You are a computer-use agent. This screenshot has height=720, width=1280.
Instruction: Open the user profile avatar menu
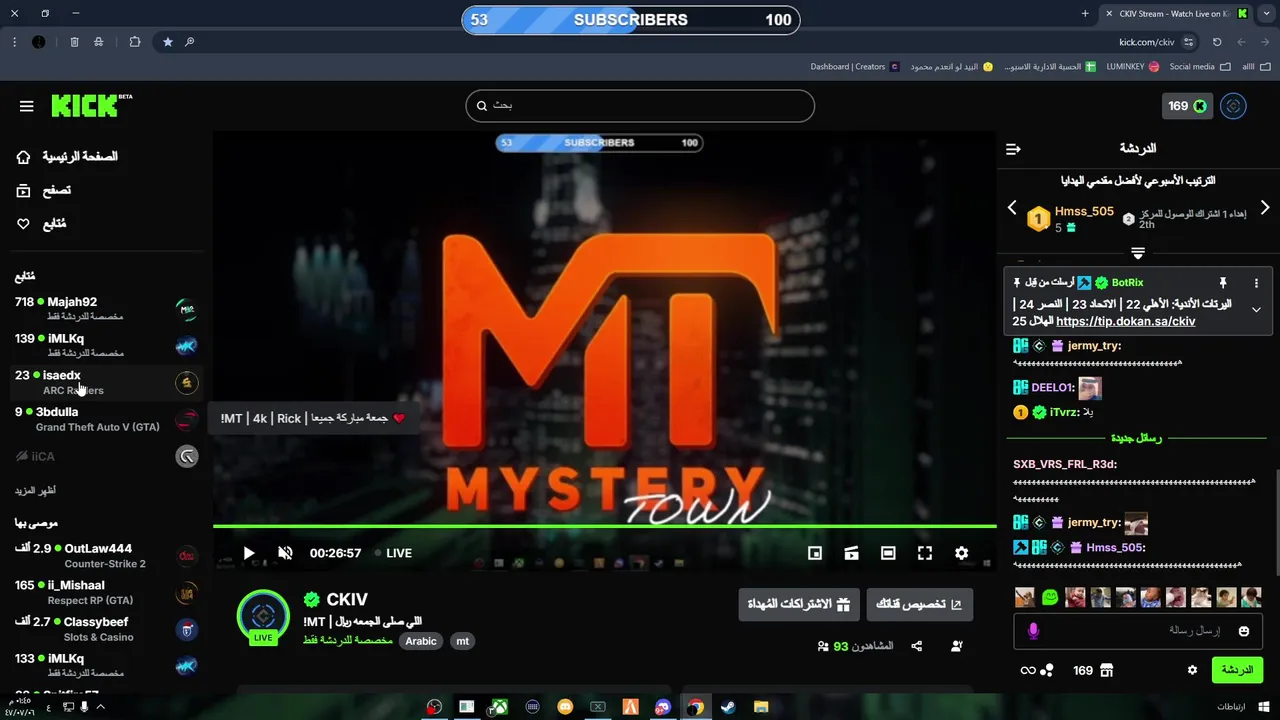[x=1233, y=106]
